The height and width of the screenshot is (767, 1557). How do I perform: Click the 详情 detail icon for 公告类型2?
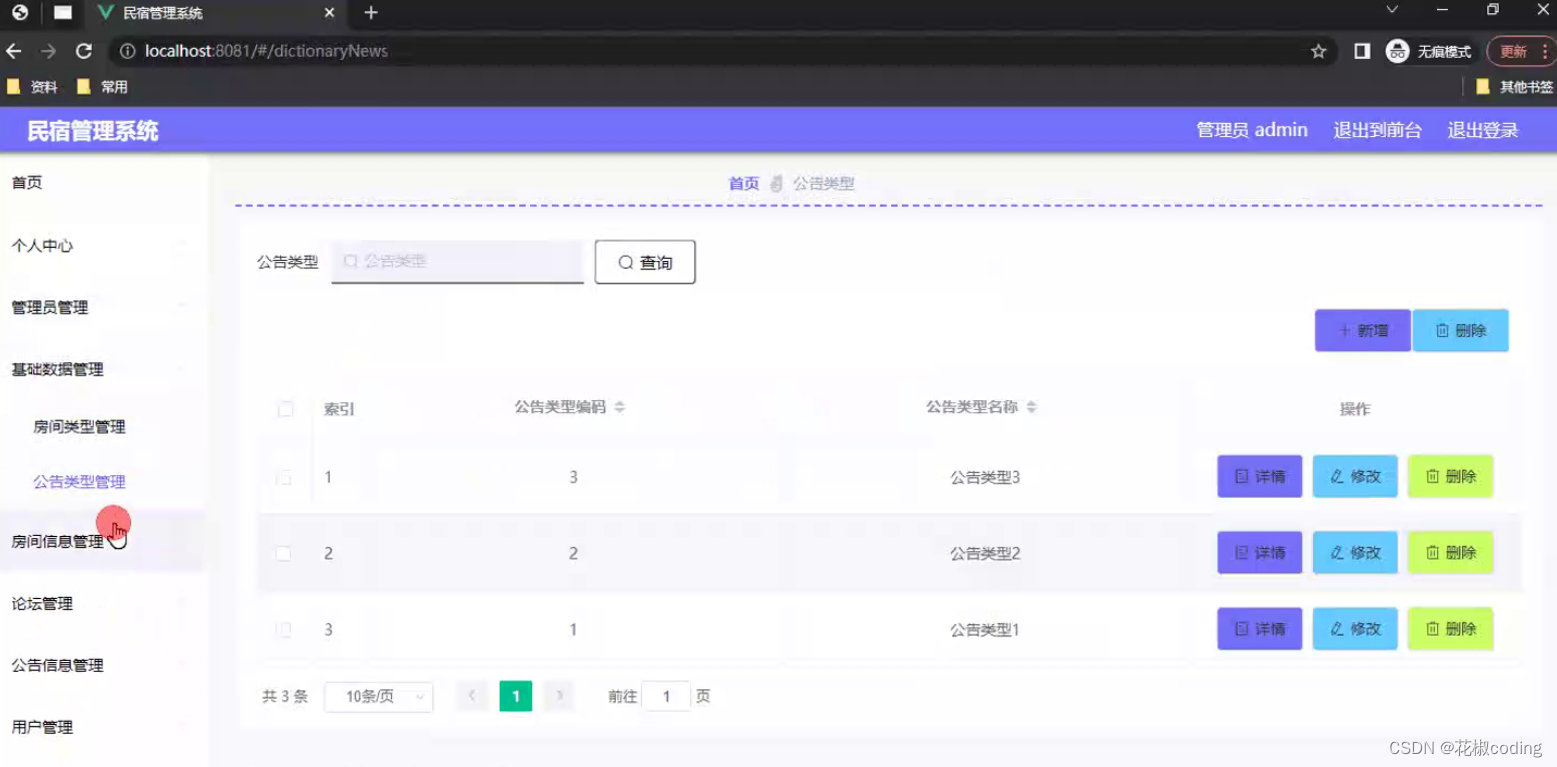pyautogui.click(x=1245, y=553)
